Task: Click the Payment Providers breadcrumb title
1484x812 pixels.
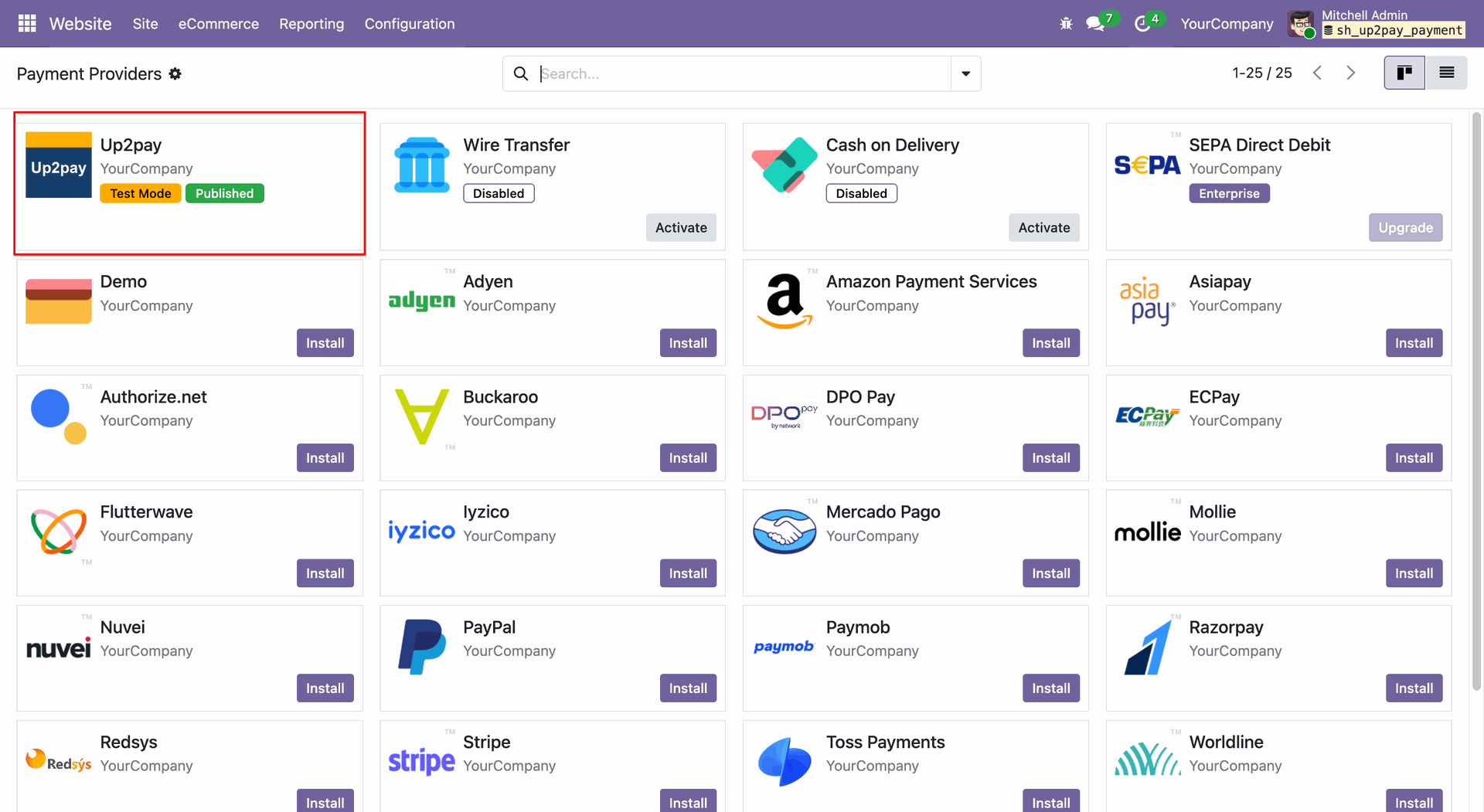Action: pos(89,73)
